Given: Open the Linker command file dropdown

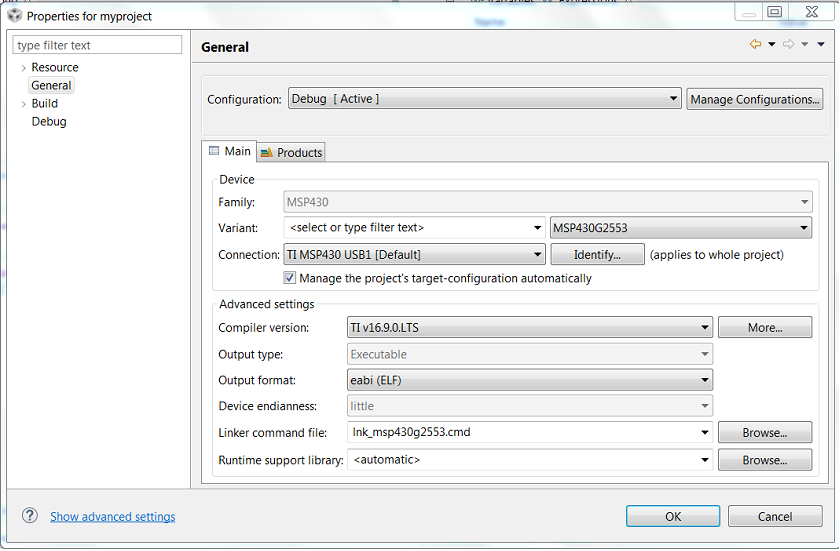Looking at the screenshot, I should point(530,432).
